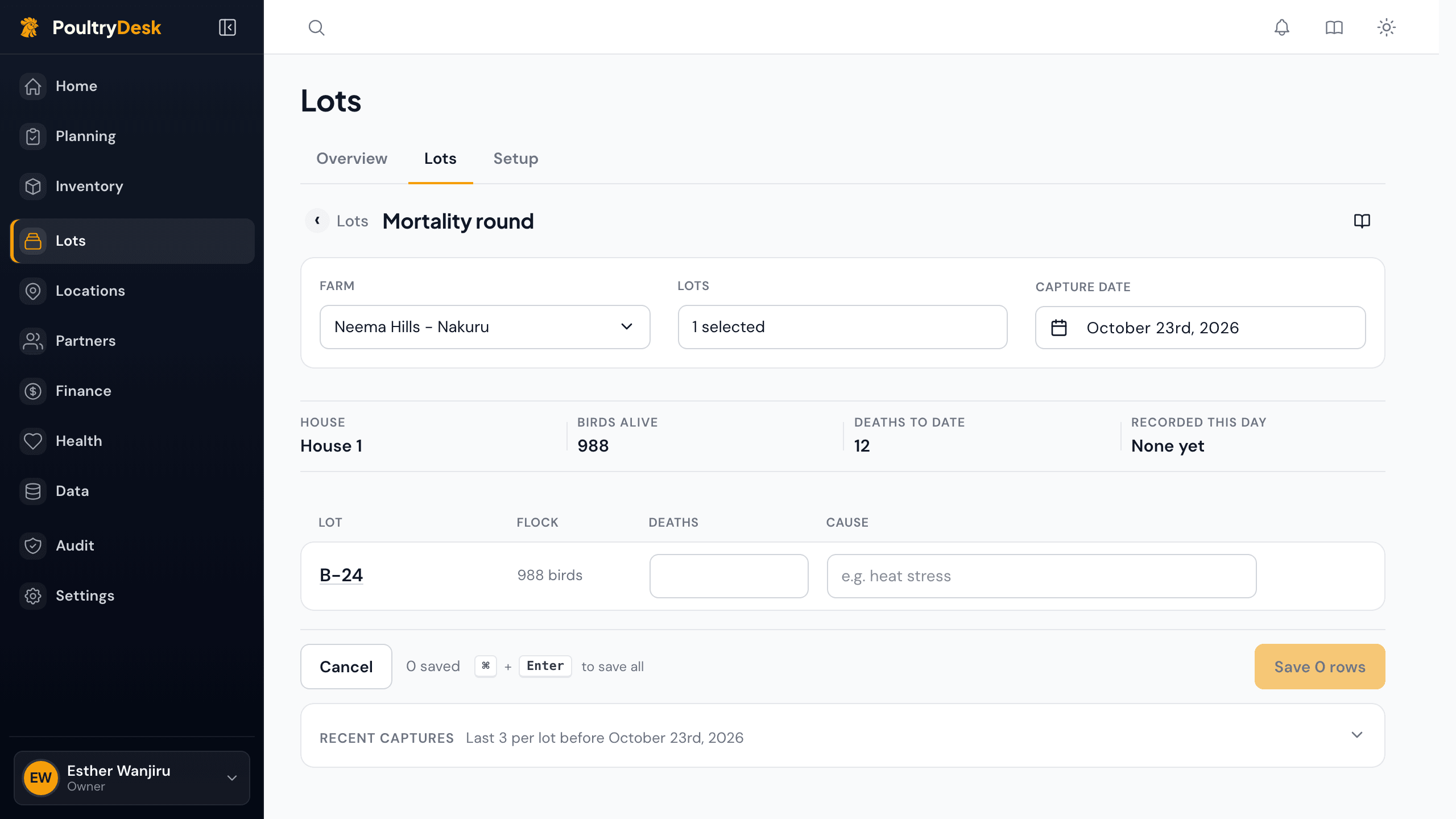Open Planning in sidebar
Image resolution: width=1456 pixels, height=819 pixels.
[x=132, y=136]
